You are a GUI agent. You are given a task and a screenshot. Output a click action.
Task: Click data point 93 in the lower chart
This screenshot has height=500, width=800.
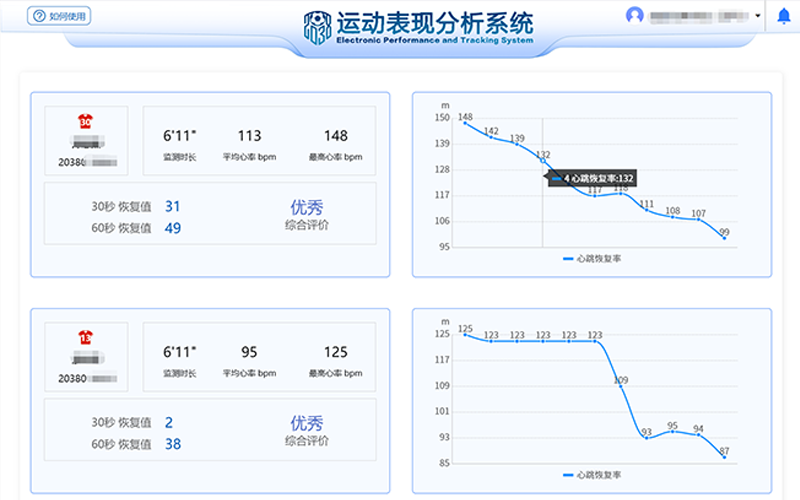pos(646,438)
